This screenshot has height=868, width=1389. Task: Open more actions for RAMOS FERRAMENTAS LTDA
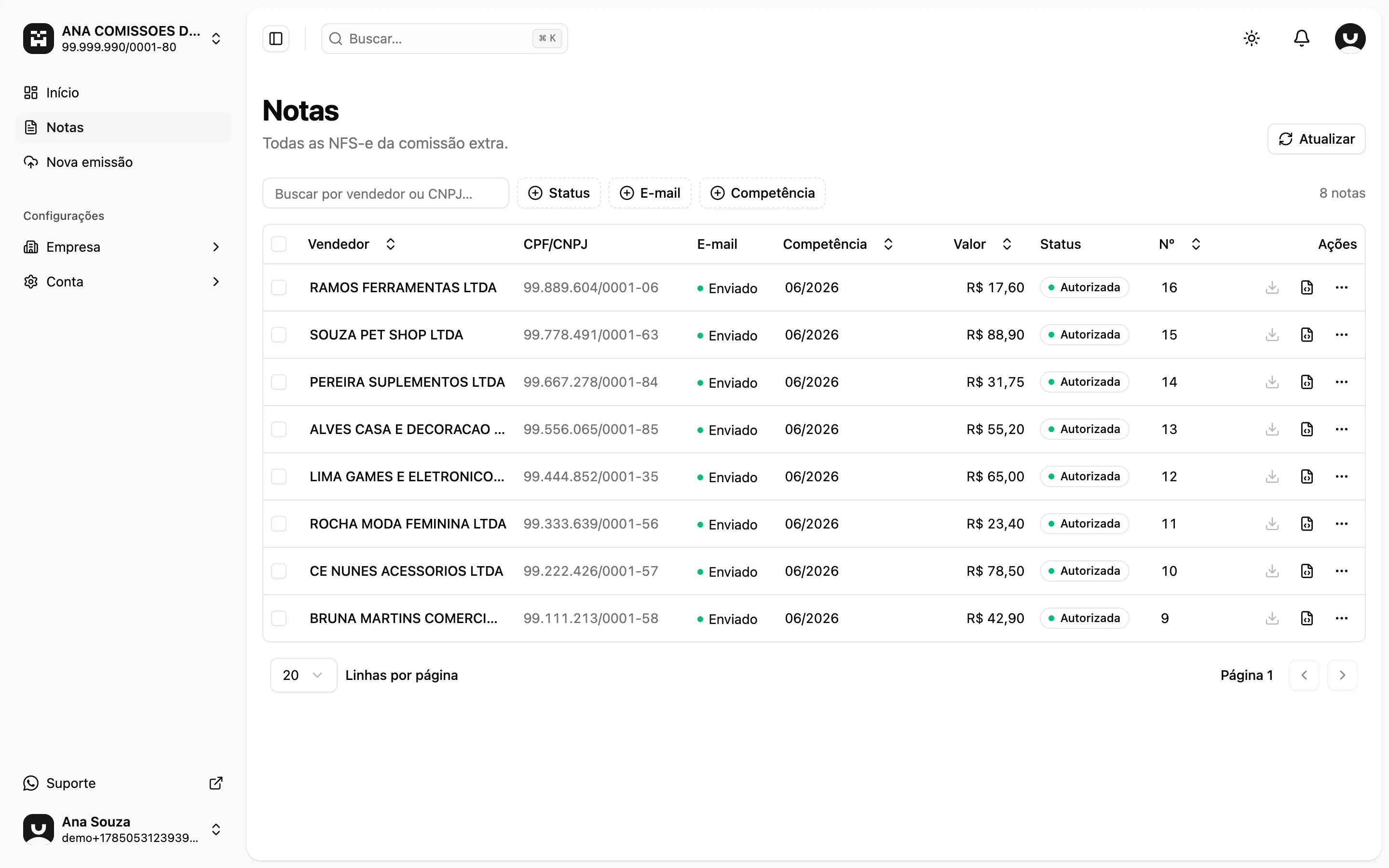(x=1341, y=287)
